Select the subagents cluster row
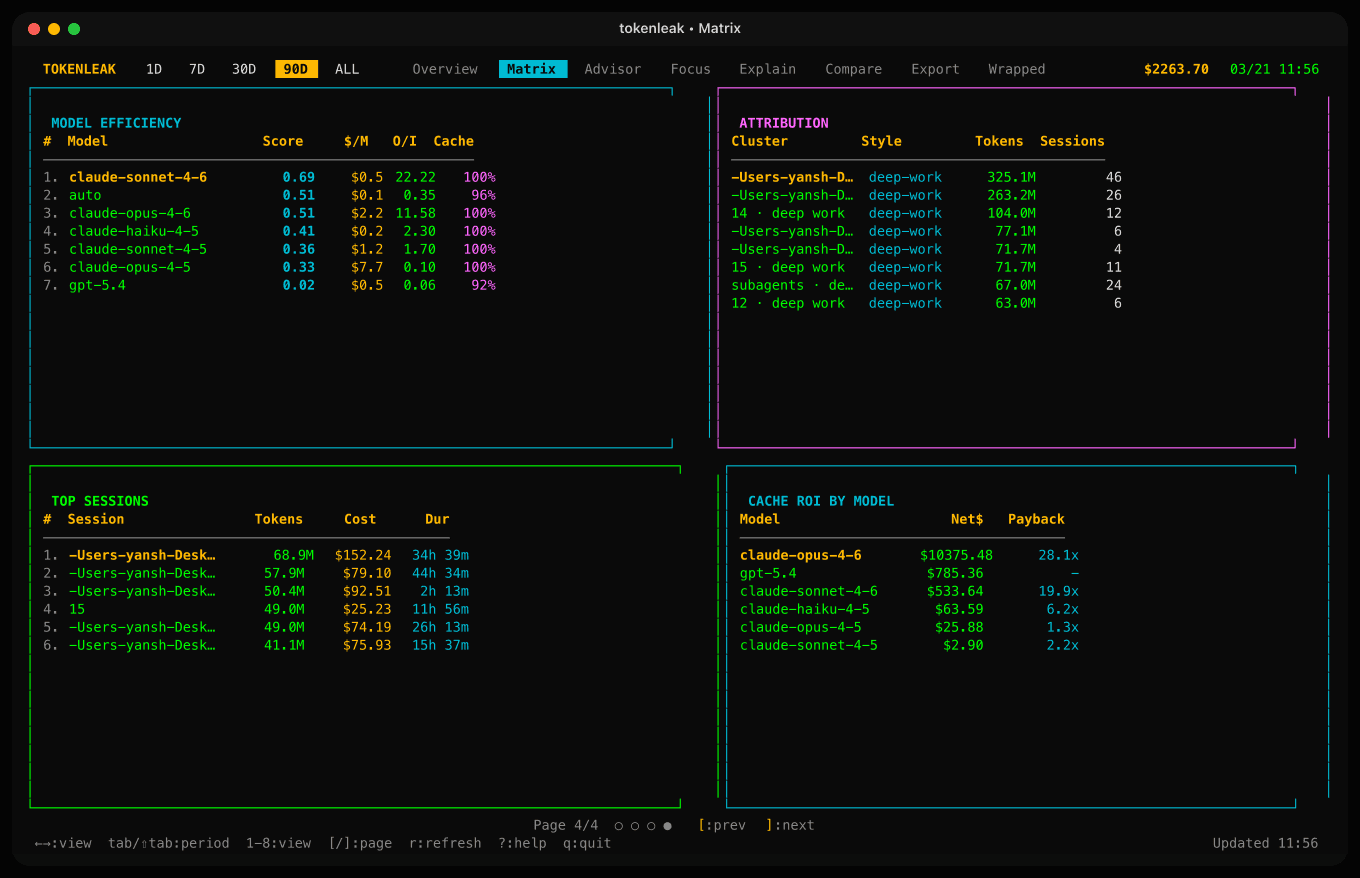 click(927, 285)
